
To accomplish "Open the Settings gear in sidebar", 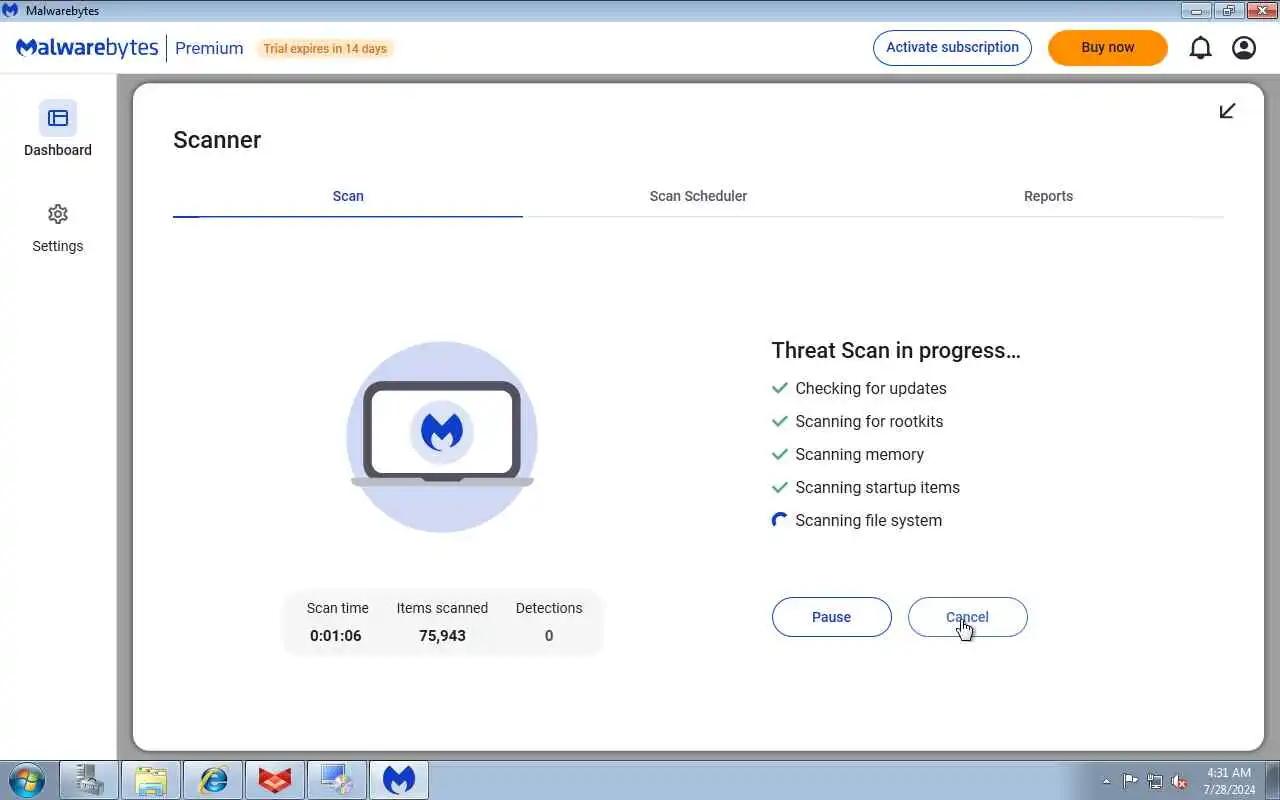I will (x=58, y=214).
